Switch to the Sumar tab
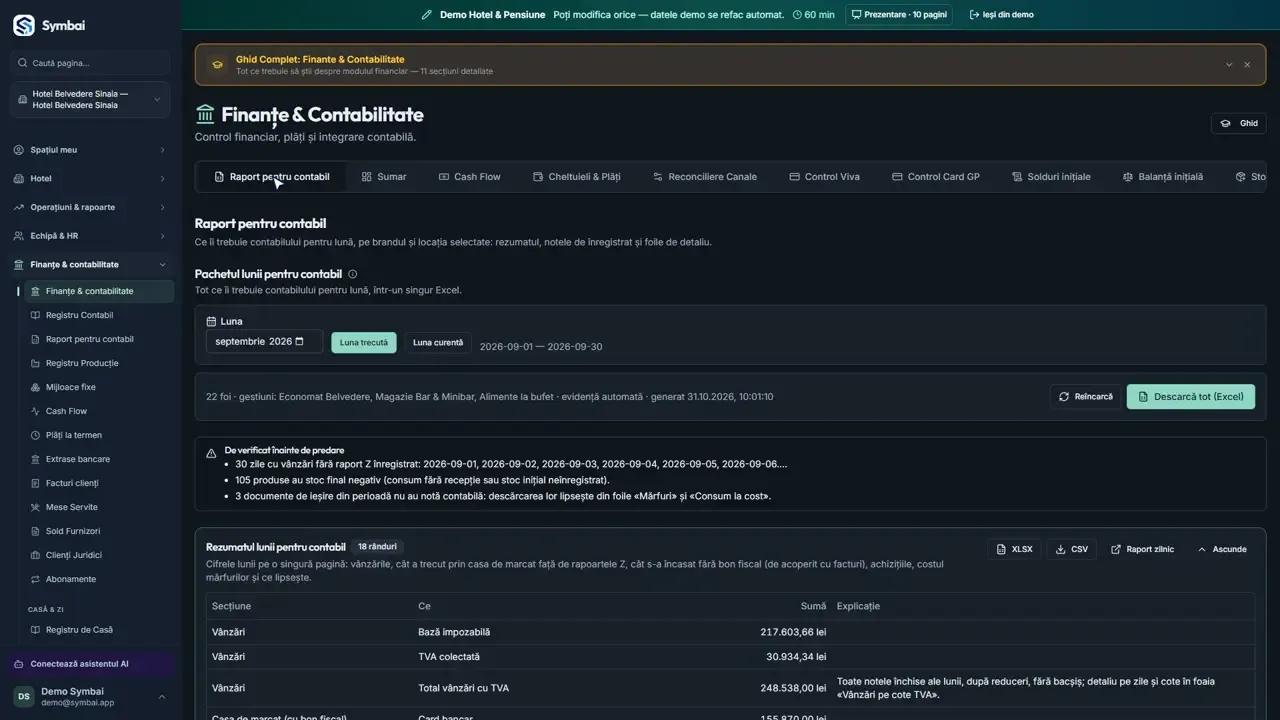Image resolution: width=1280 pixels, height=720 pixels. tap(384, 177)
